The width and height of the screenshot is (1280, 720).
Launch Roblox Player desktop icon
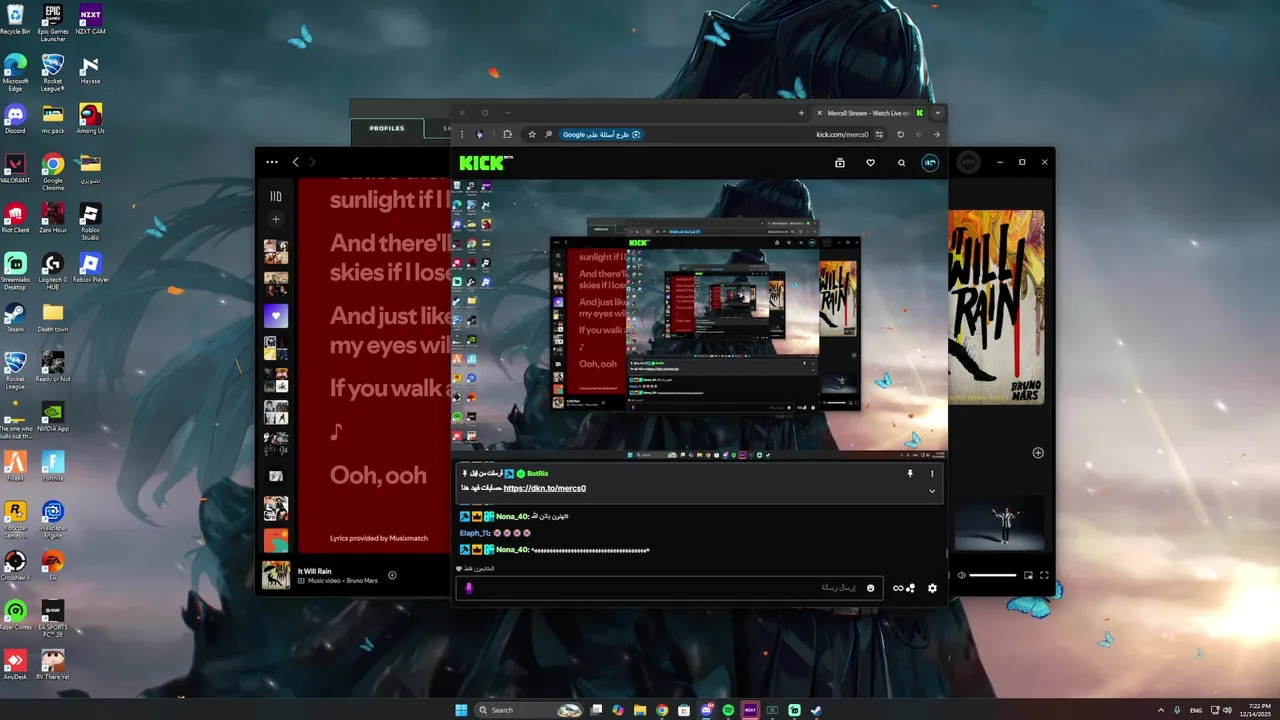pos(90,268)
